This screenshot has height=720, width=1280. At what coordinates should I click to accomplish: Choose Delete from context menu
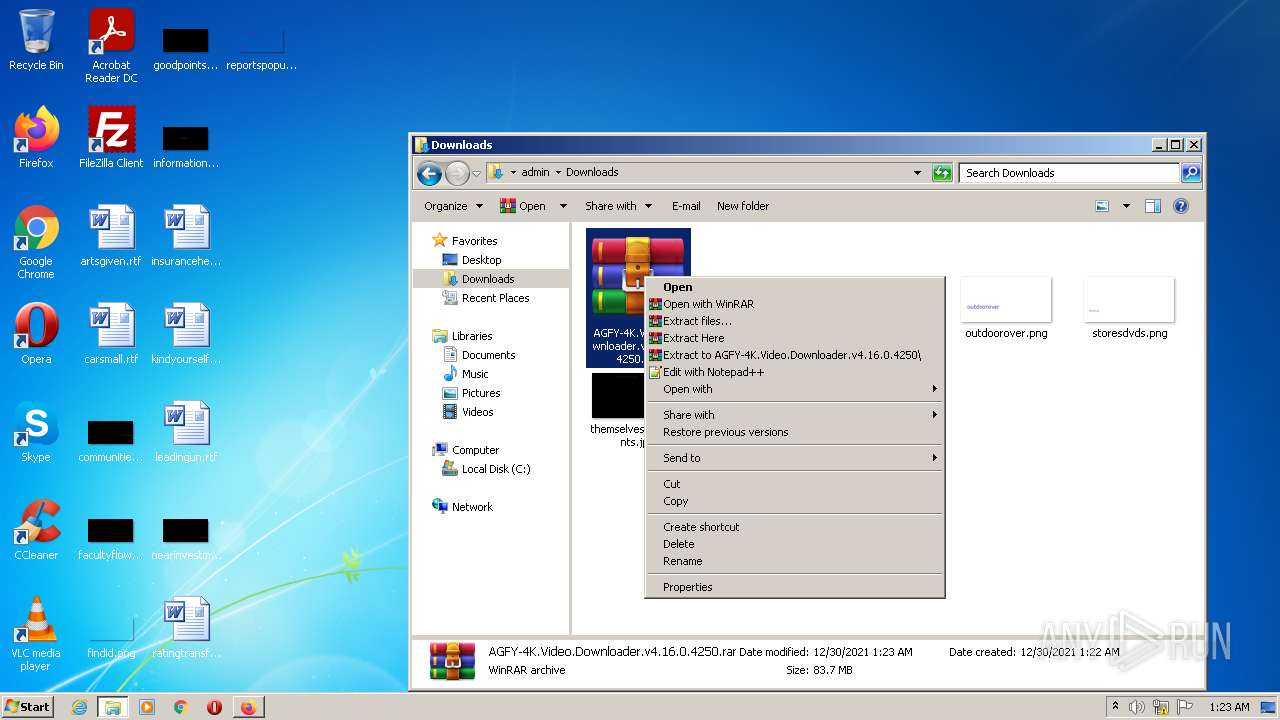pyautogui.click(x=795, y=544)
